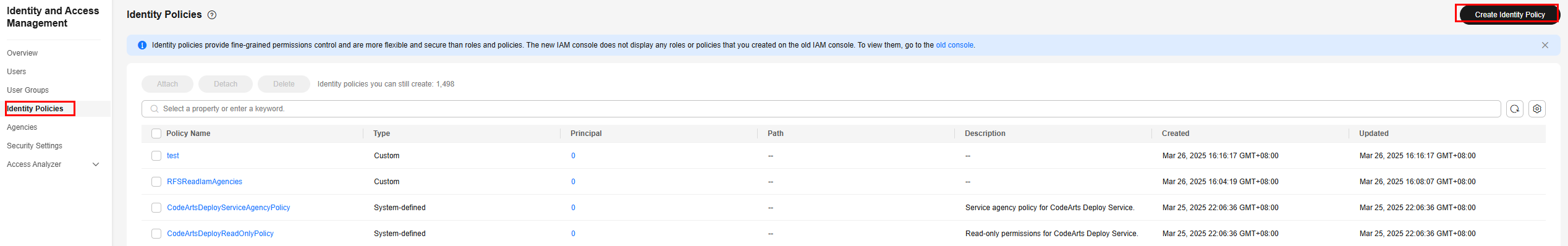Tick the CodeArtsDeployReadOnlyPolicy checkbox

[x=156, y=234]
